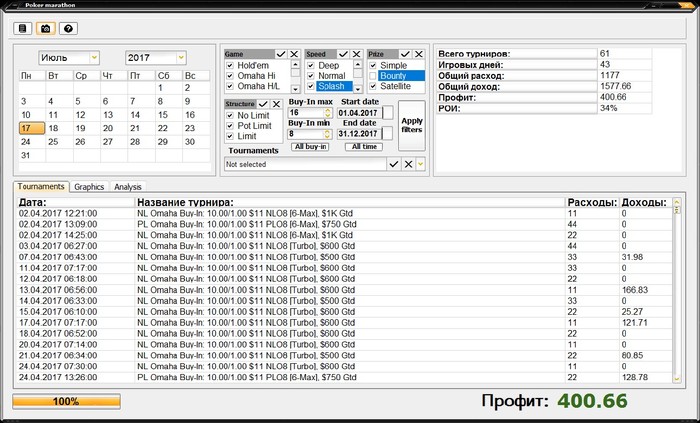Check all in the Prize filter
Viewport: 700px width, 423px height.
coord(405,54)
